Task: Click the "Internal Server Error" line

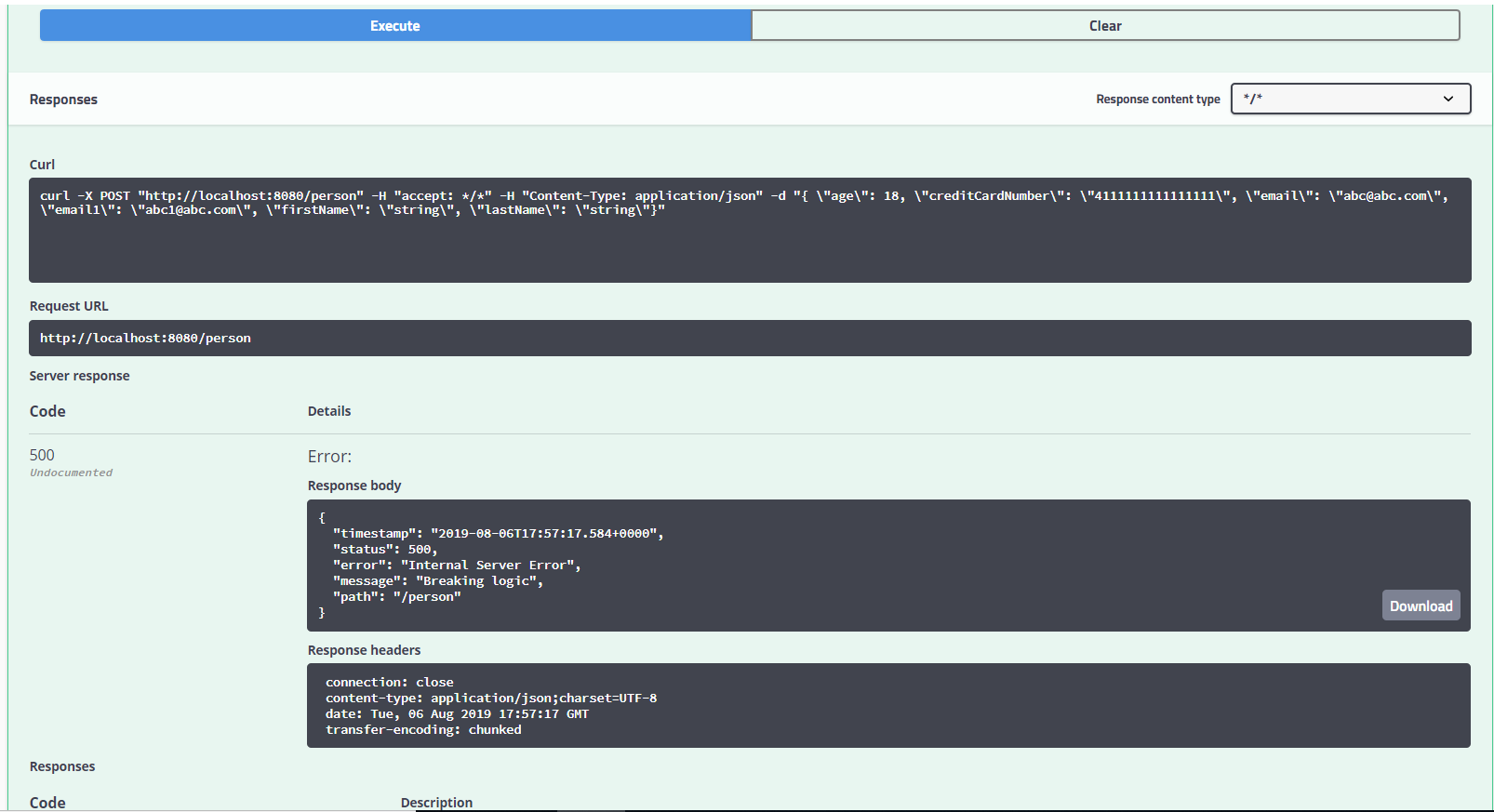Action: (456, 566)
